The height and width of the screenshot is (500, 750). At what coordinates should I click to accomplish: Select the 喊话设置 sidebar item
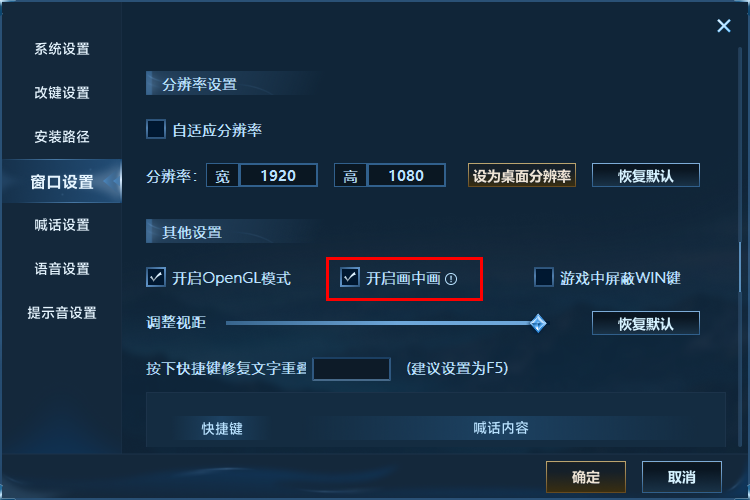pyautogui.click(x=62, y=225)
